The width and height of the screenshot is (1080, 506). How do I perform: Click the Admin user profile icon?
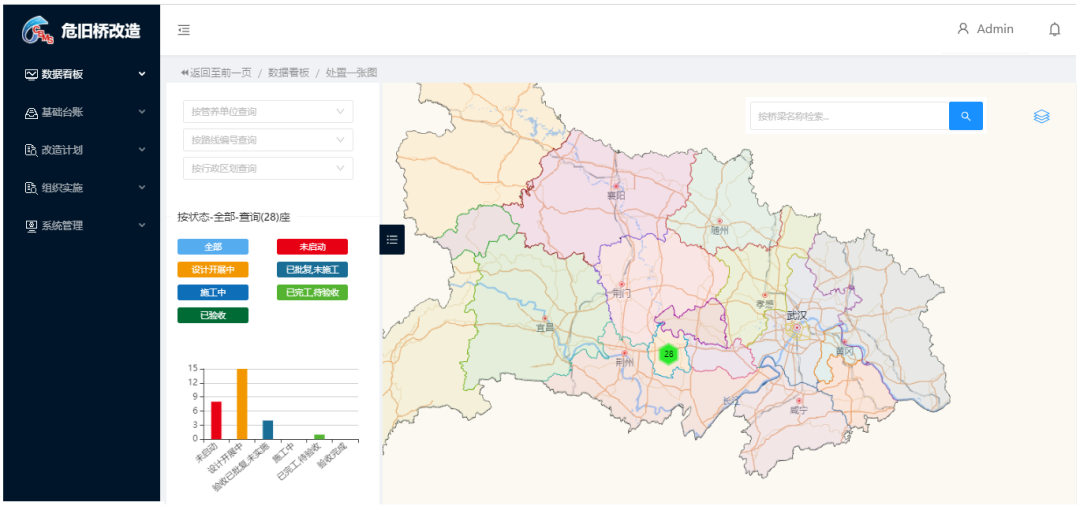963,29
